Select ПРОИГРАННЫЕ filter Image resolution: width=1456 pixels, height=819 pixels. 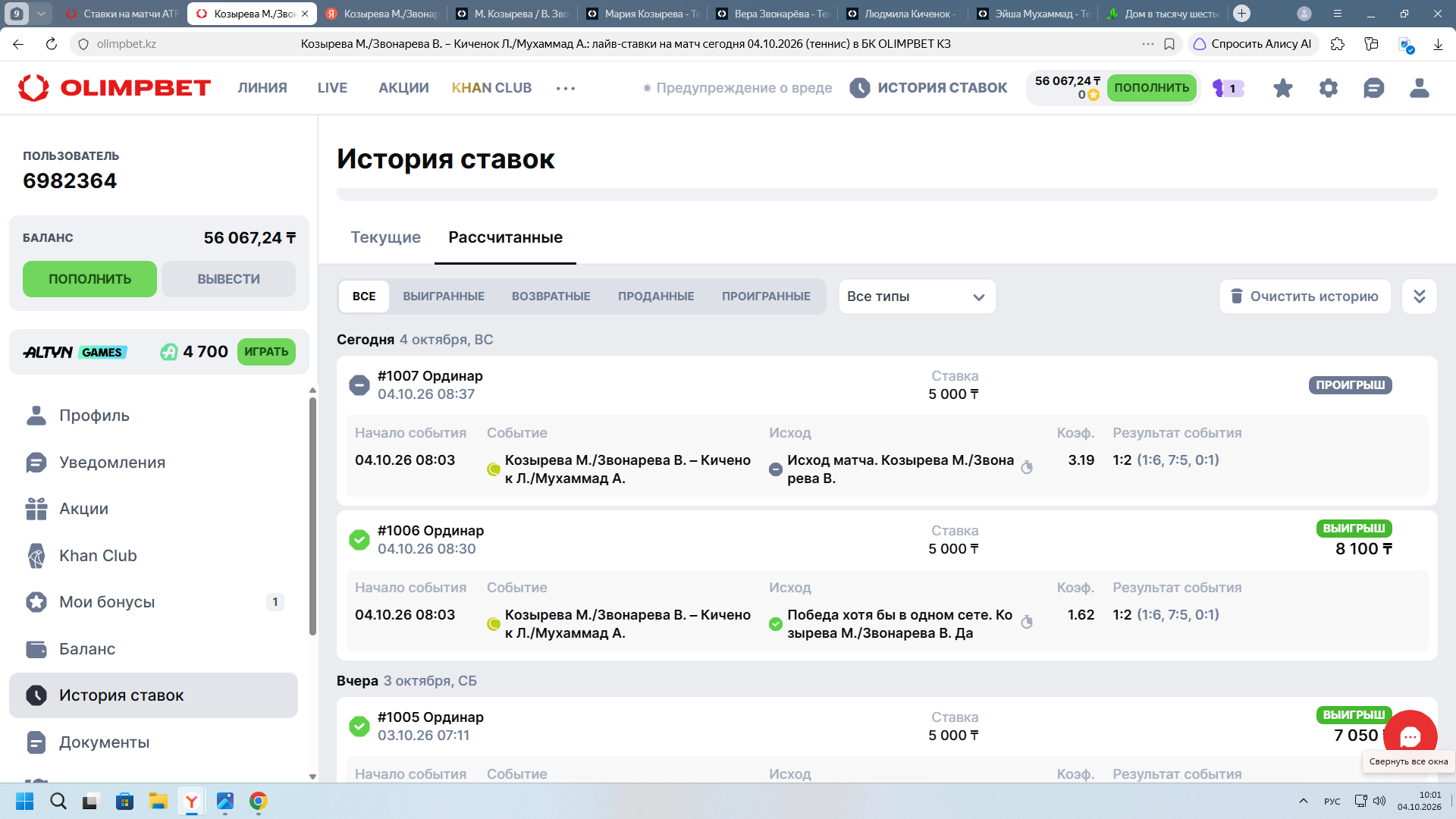pos(766,297)
